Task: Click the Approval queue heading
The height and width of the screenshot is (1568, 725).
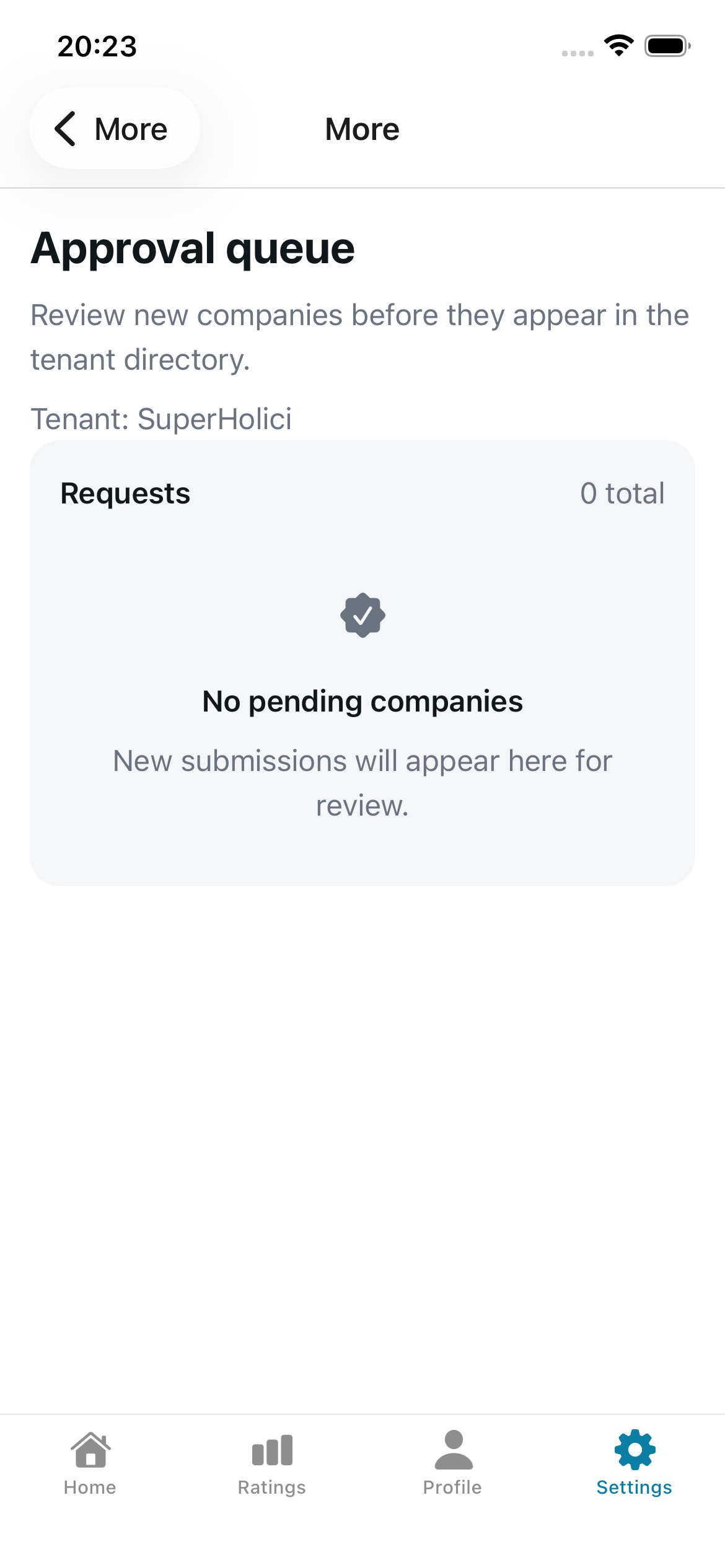Action: [193, 248]
